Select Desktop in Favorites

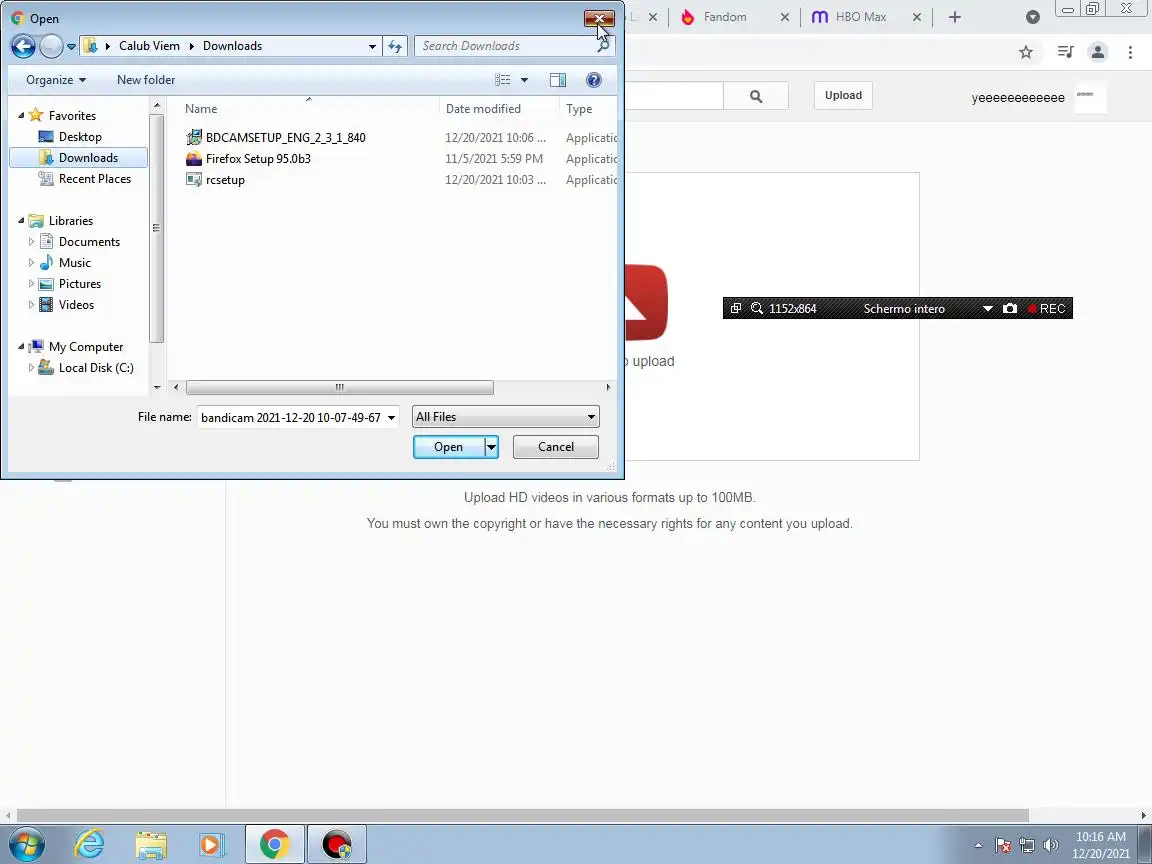[x=80, y=137]
